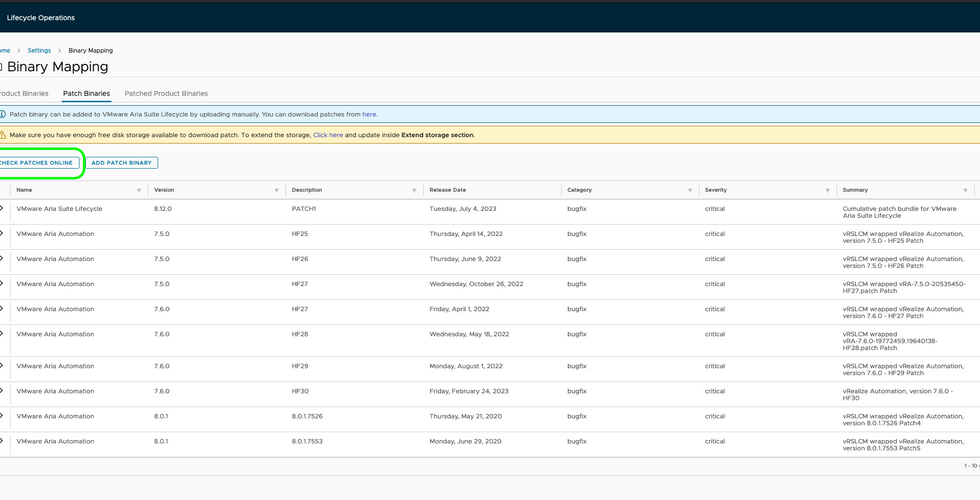Click the 'Thursday, April 14, 2022' date cell
Image resolution: width=980 pixels, height=500 pixels.
coord(466,234)
